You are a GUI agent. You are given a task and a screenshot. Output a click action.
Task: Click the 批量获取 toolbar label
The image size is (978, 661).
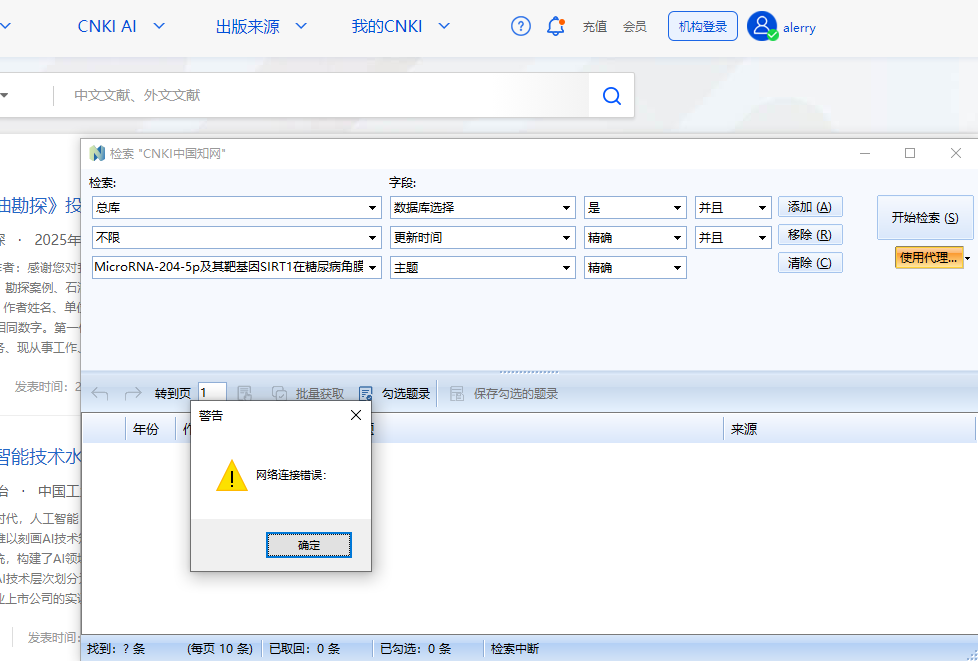click(x=320, y=393)
